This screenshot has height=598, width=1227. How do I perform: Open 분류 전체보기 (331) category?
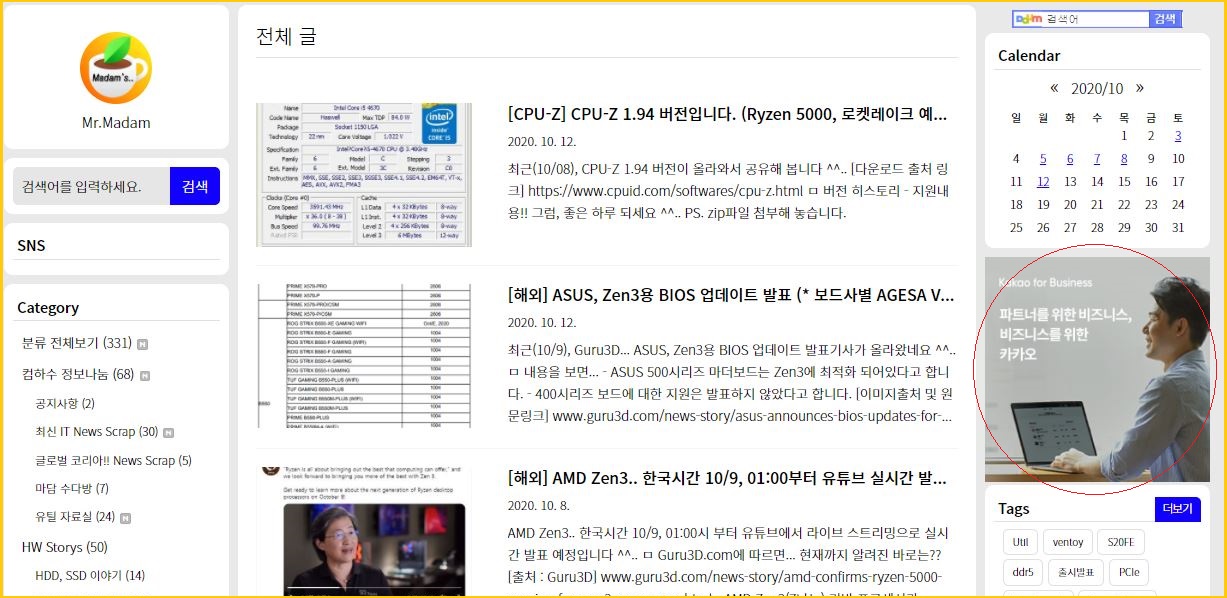point(77,343)
